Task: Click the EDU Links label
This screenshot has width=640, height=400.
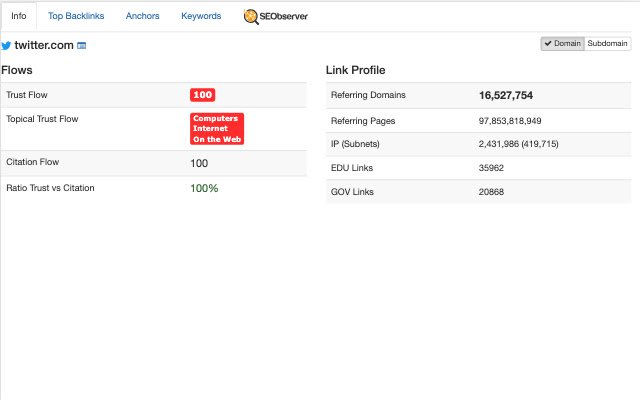Action: click(x=352, y=168)
